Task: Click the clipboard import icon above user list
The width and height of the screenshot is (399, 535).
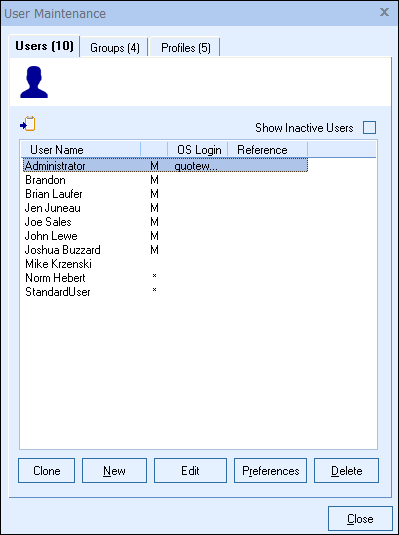Action: point(28,124)
